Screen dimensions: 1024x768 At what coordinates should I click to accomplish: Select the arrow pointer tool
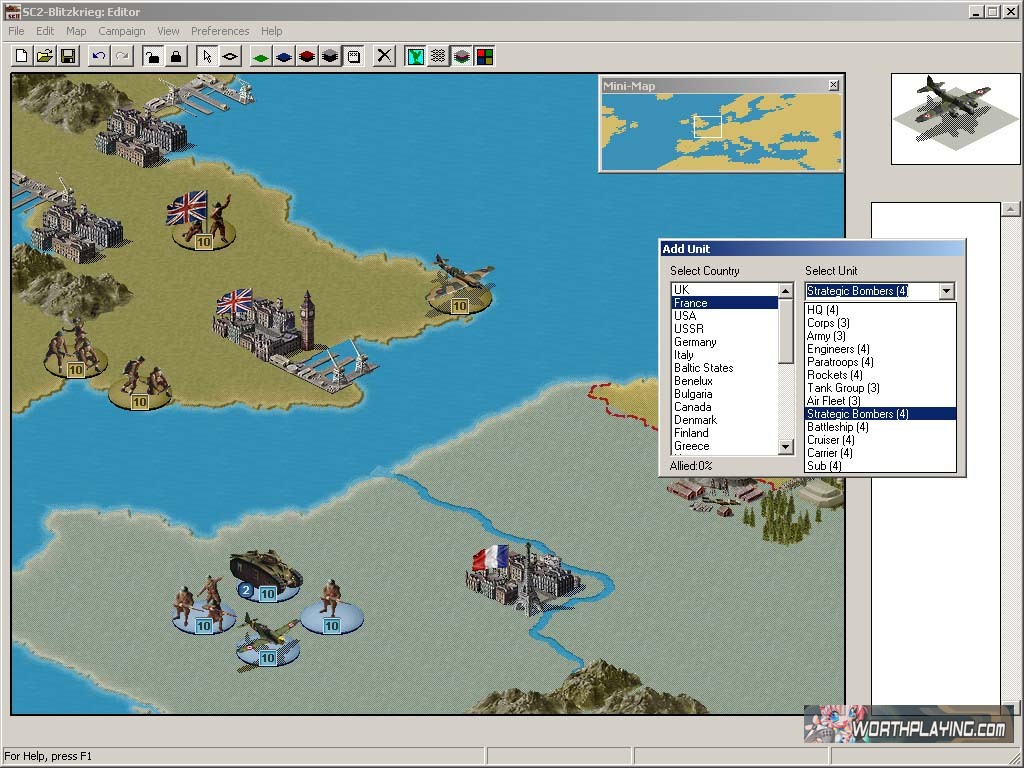click(x=206, y=56)
